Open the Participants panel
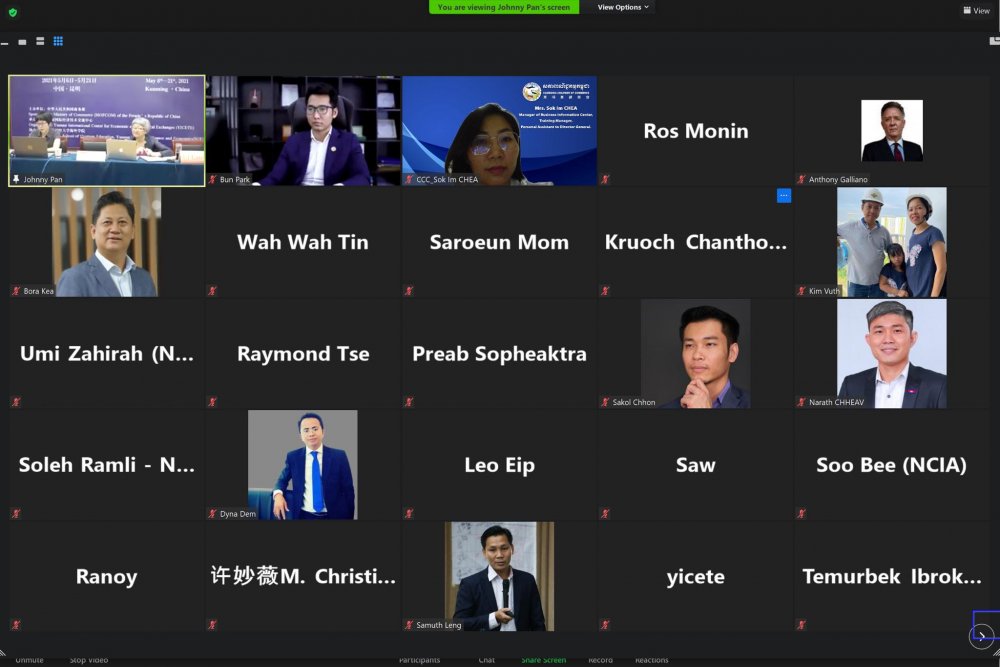1000x667 pixels. click(419, 660)
